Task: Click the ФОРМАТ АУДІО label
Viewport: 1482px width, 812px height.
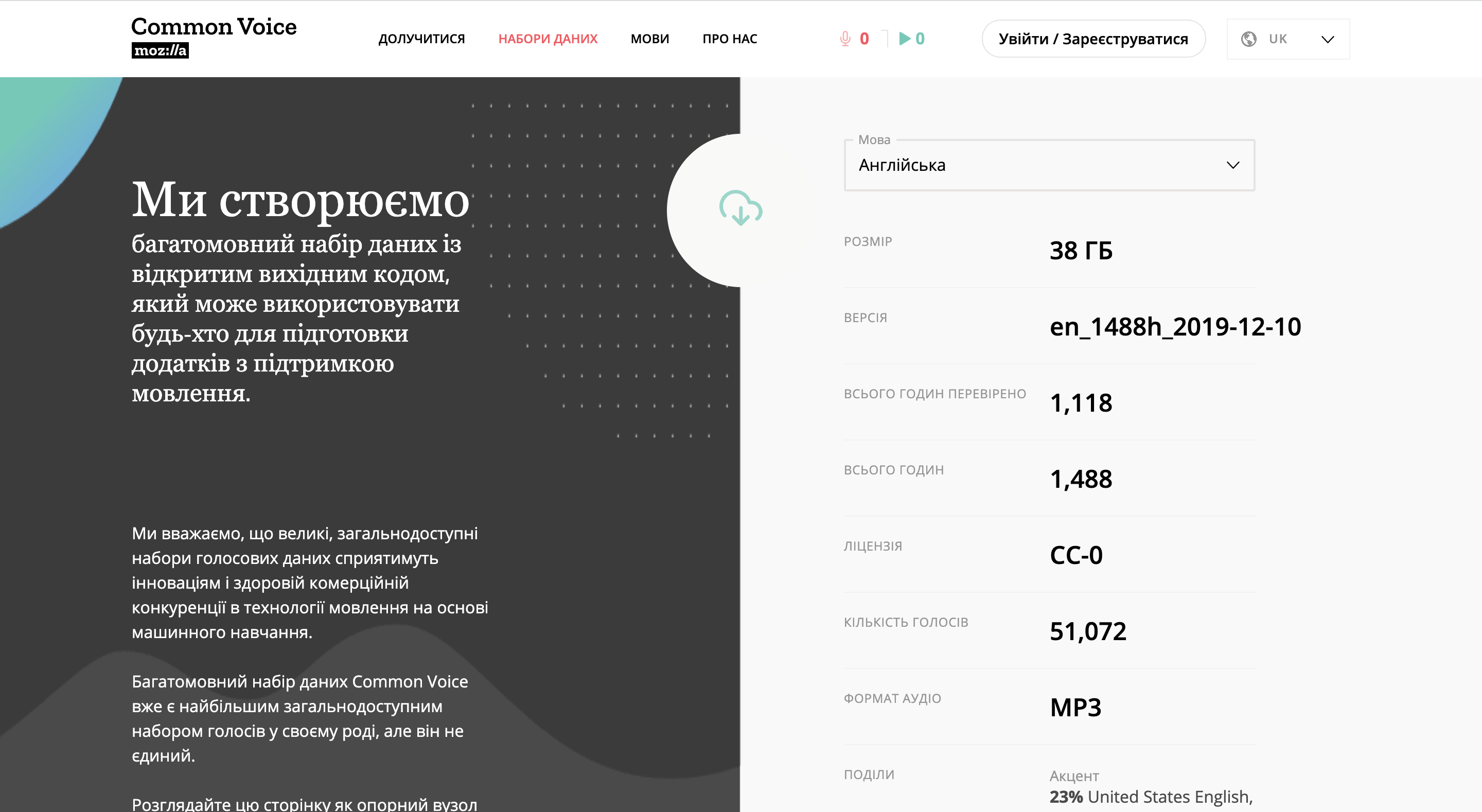Action: 892,699
